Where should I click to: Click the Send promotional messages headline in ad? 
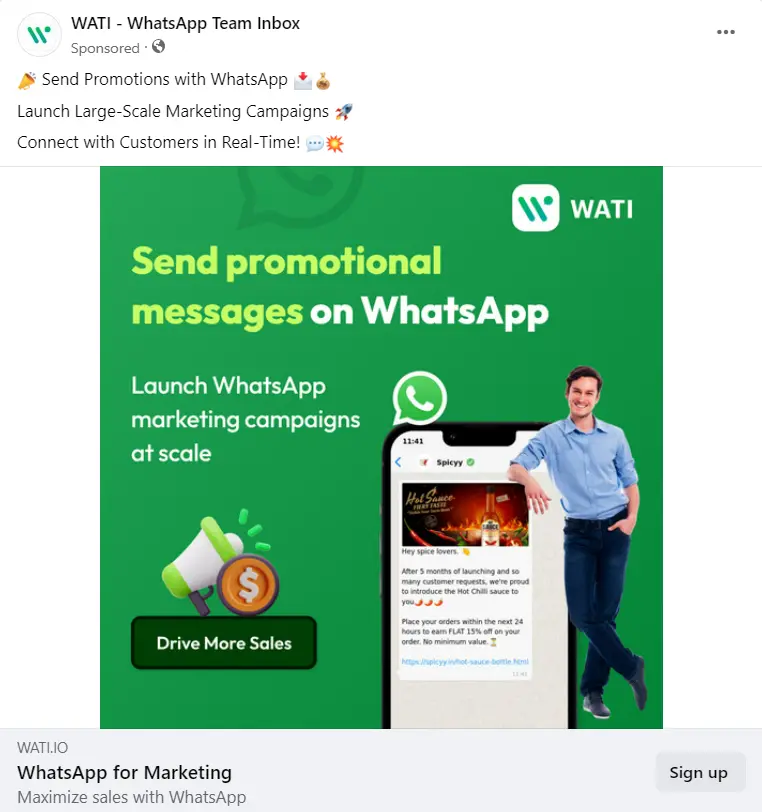click(x=340, y=286)
